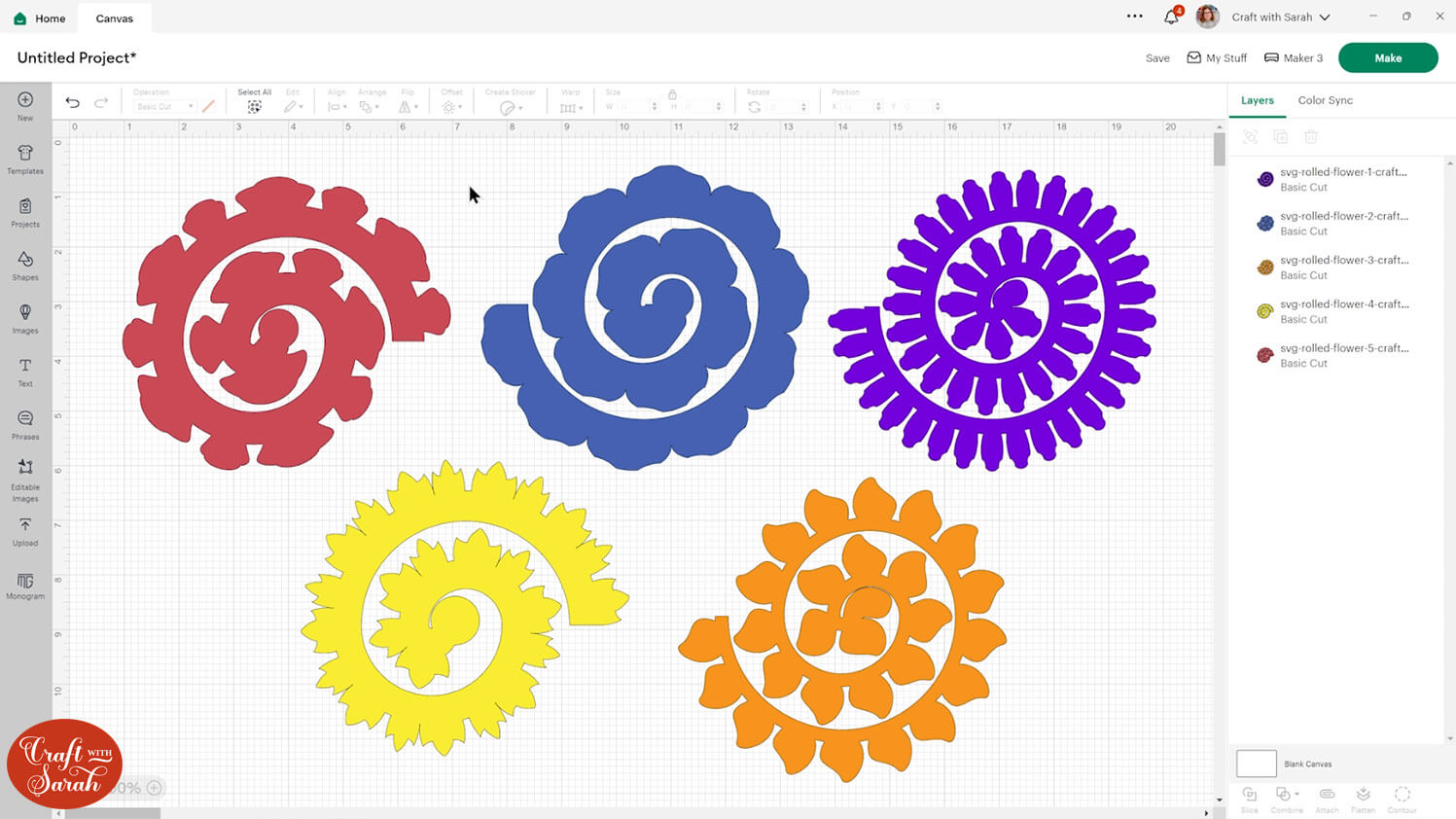Open the Combine dropdown
This screenshot has width=1456, height=819.
point(1287,800)
